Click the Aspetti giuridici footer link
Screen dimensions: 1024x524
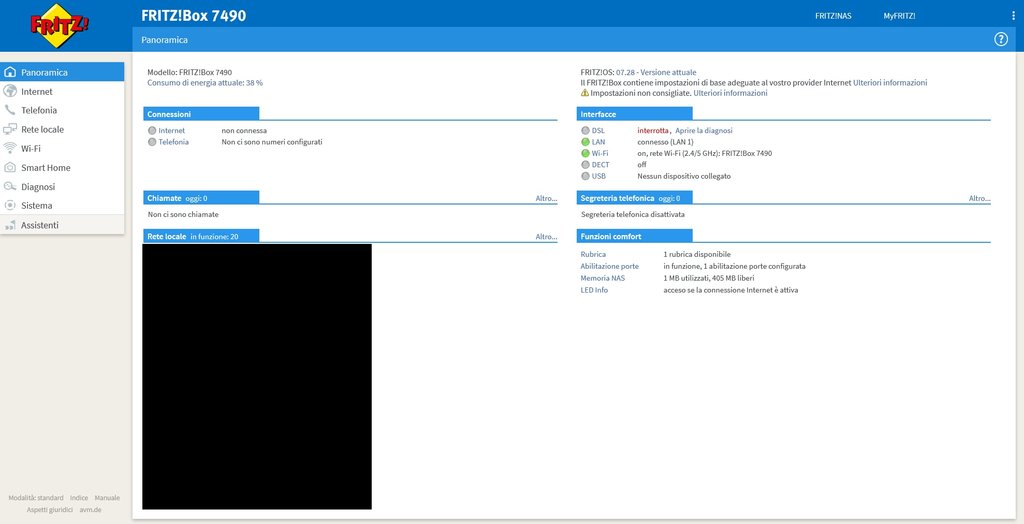(x=50, y=510)
